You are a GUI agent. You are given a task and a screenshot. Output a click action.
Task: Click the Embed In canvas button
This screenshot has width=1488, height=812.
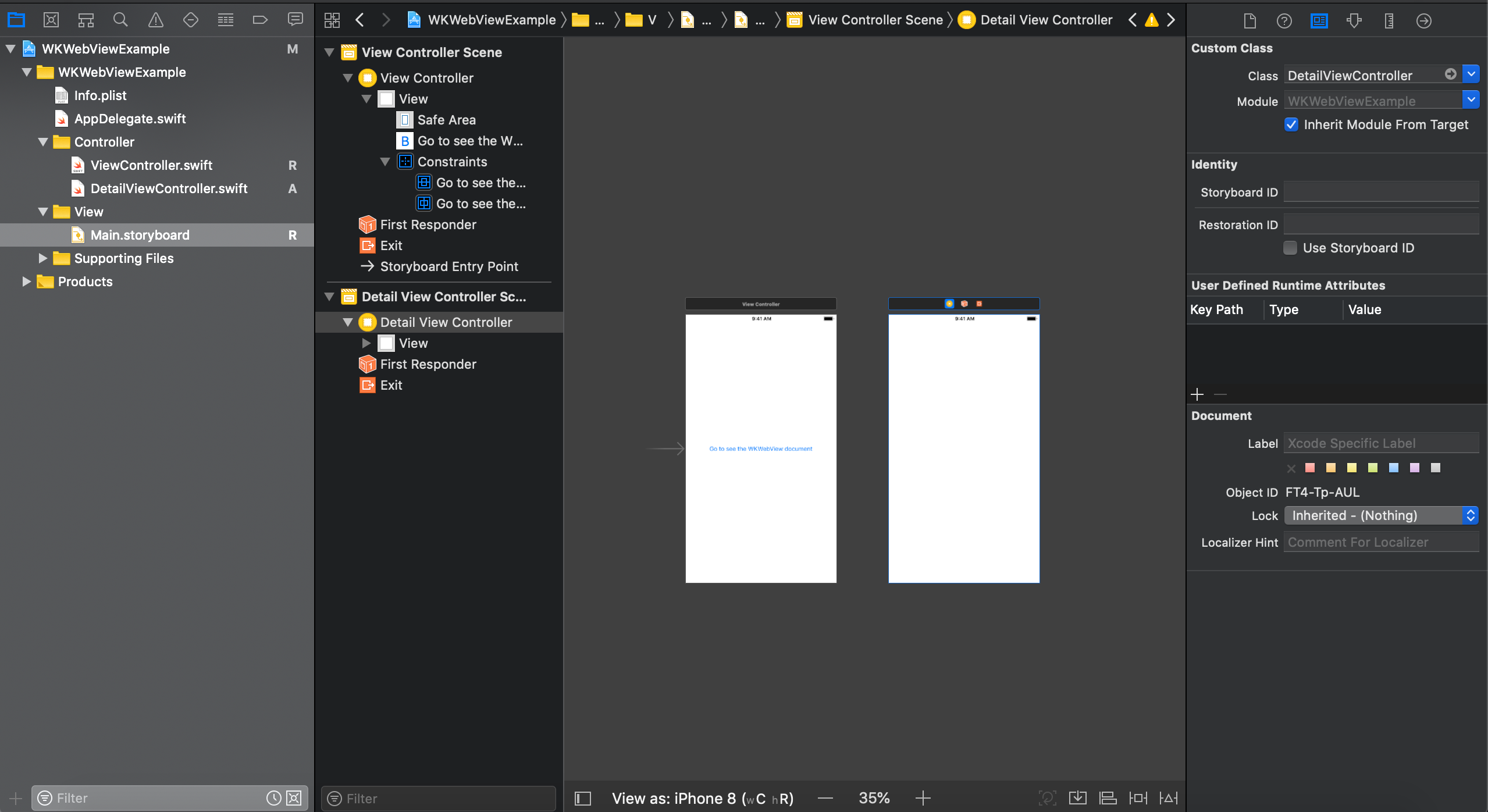point(1077,798)
